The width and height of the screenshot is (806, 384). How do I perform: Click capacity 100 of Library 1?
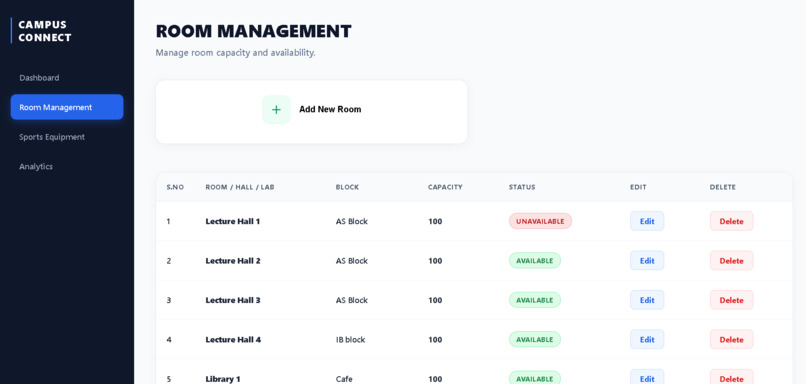(435, 379)
